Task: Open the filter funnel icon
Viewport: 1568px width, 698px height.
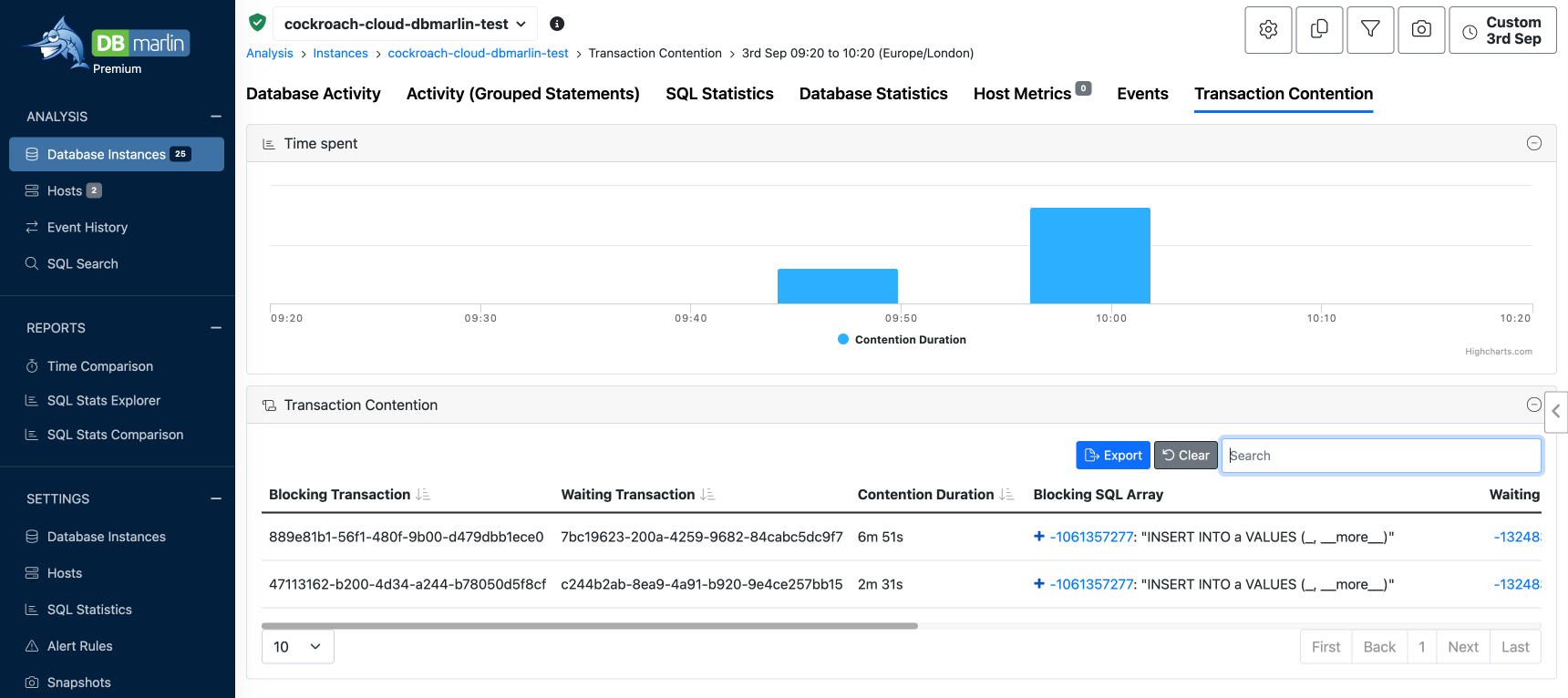Action: (x=1370, y=30)
